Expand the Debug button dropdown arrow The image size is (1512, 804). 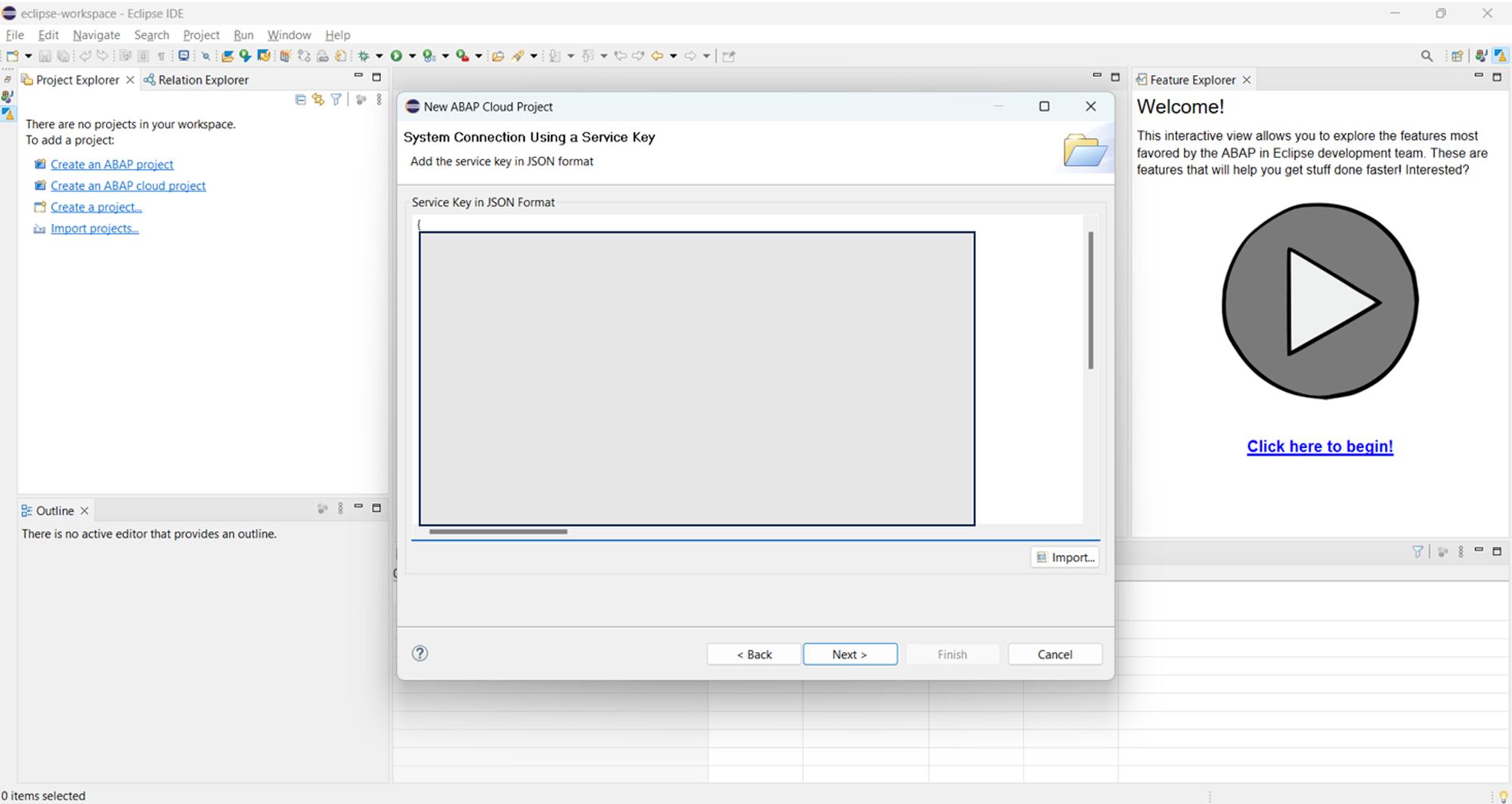(x=380, y=56)
